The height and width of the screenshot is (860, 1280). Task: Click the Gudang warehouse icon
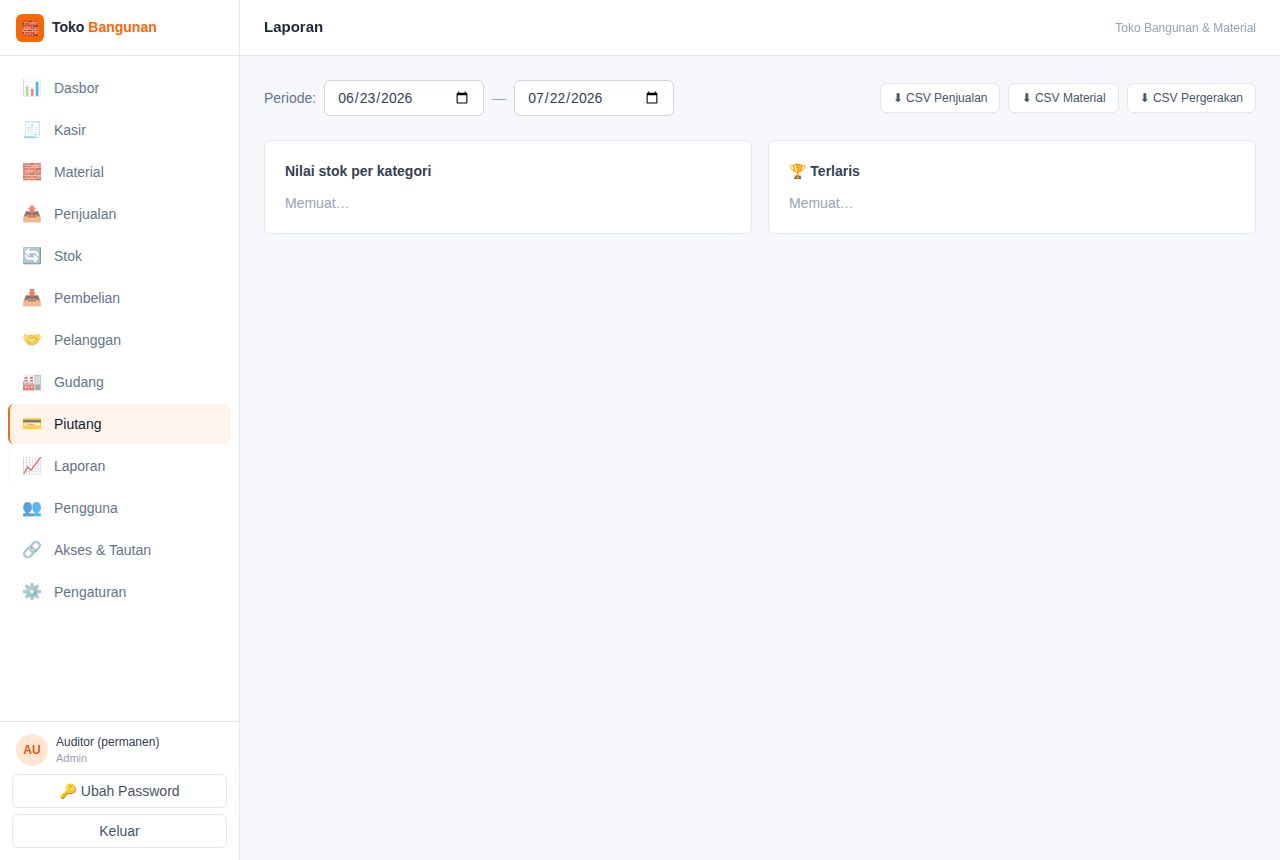(32, 382)
